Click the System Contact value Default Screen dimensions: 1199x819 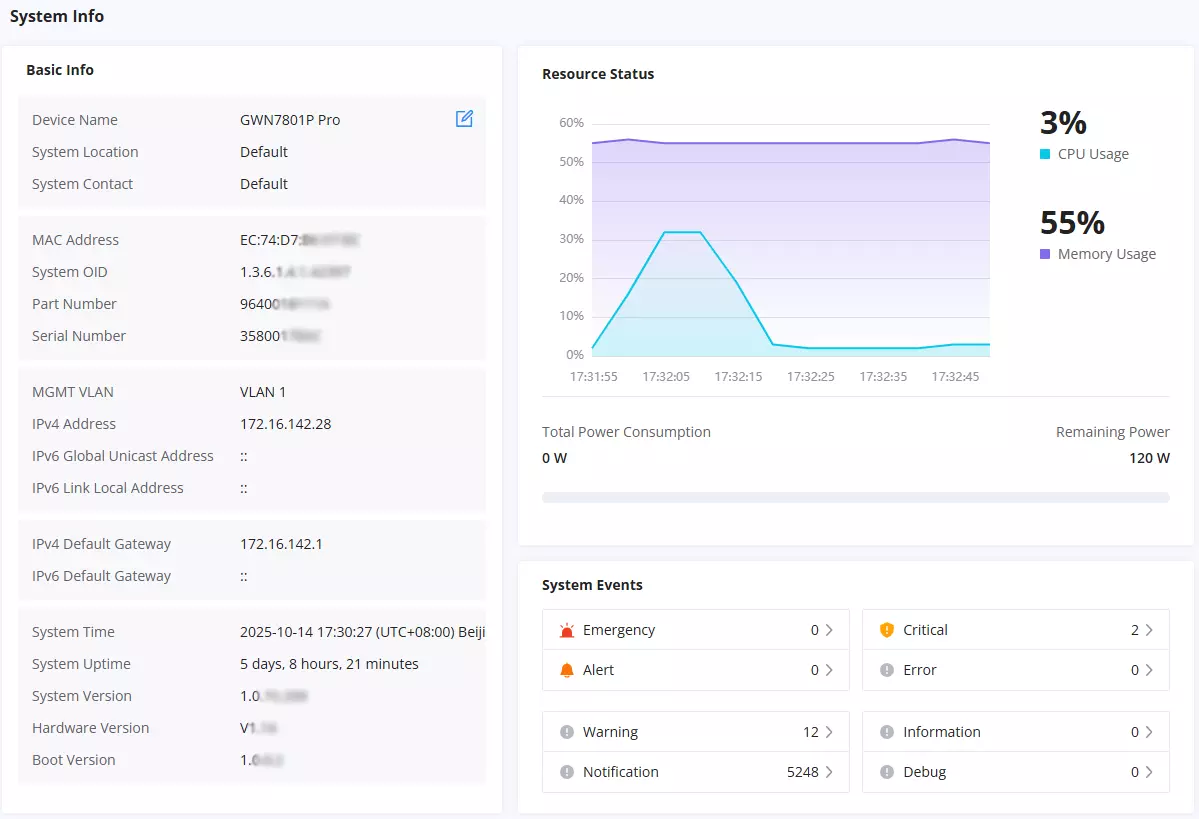(x=264, y=184)
